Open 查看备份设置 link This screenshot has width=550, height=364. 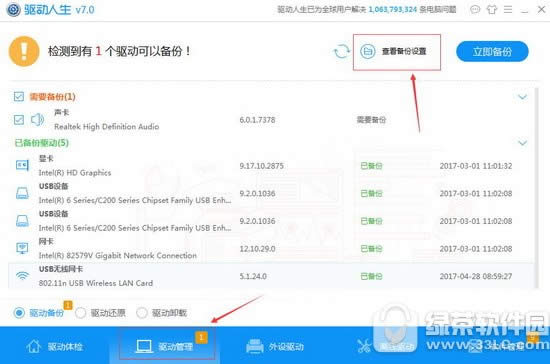[404, 52]
